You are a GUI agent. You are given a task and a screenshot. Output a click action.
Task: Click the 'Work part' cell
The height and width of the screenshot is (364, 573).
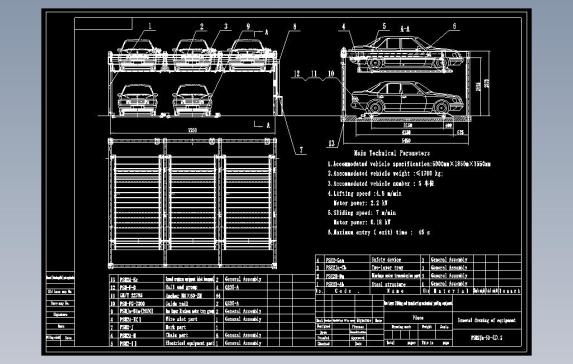[176, 327]
